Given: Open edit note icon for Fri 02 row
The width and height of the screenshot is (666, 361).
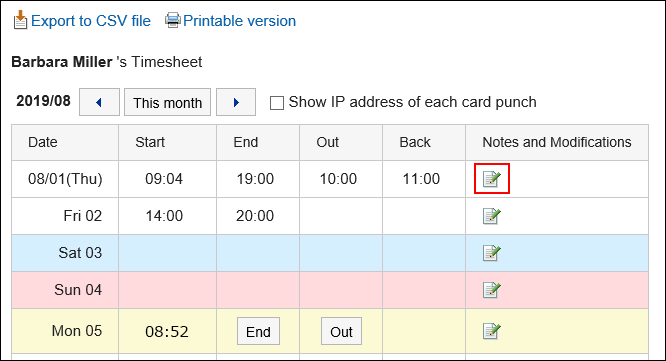Looking at the screenshot, I should pos(491,216).
